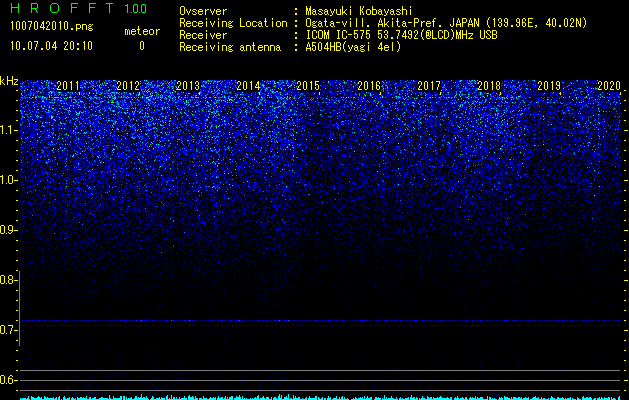This screenshot has height=400, width=629.
Task: Click observer name Masayuki Kobayashi
Action: tap(359, 11)
